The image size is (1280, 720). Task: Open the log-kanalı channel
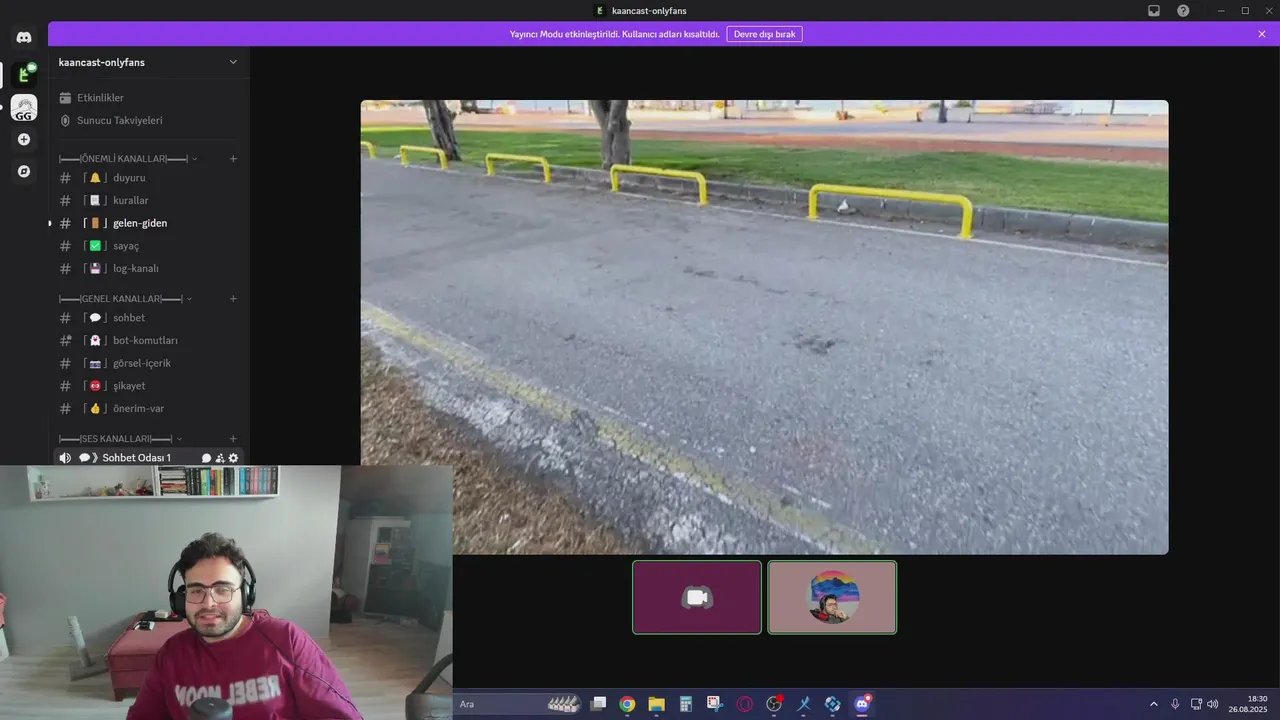tap(148, 268)
